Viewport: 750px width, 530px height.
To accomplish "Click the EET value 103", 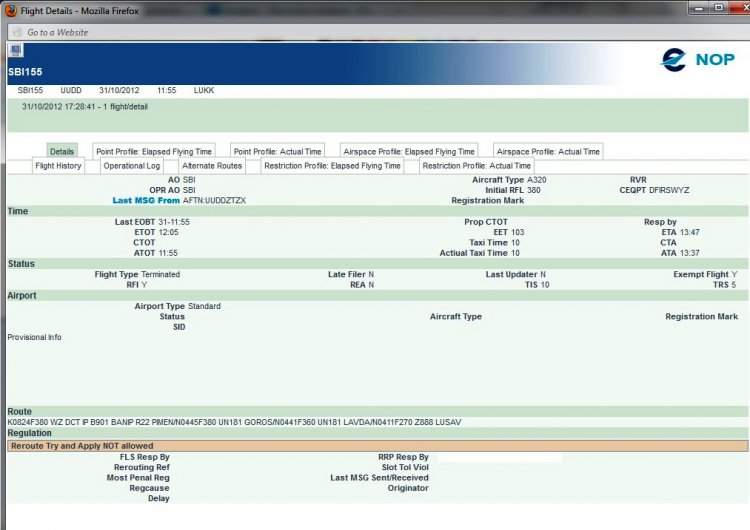I will [518, 232].
